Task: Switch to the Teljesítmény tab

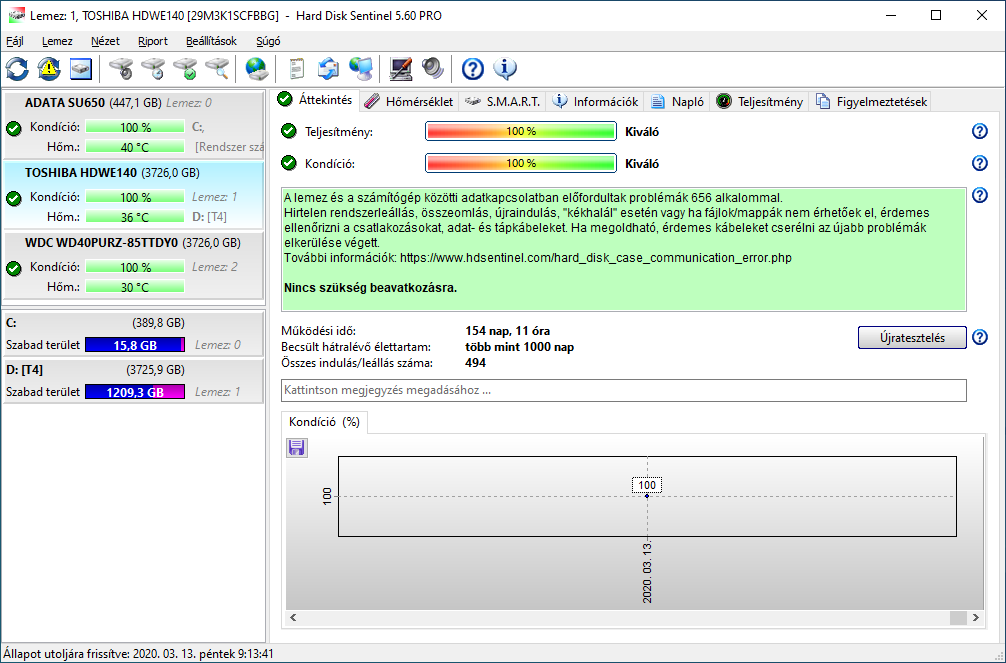Action: [760, 101]
